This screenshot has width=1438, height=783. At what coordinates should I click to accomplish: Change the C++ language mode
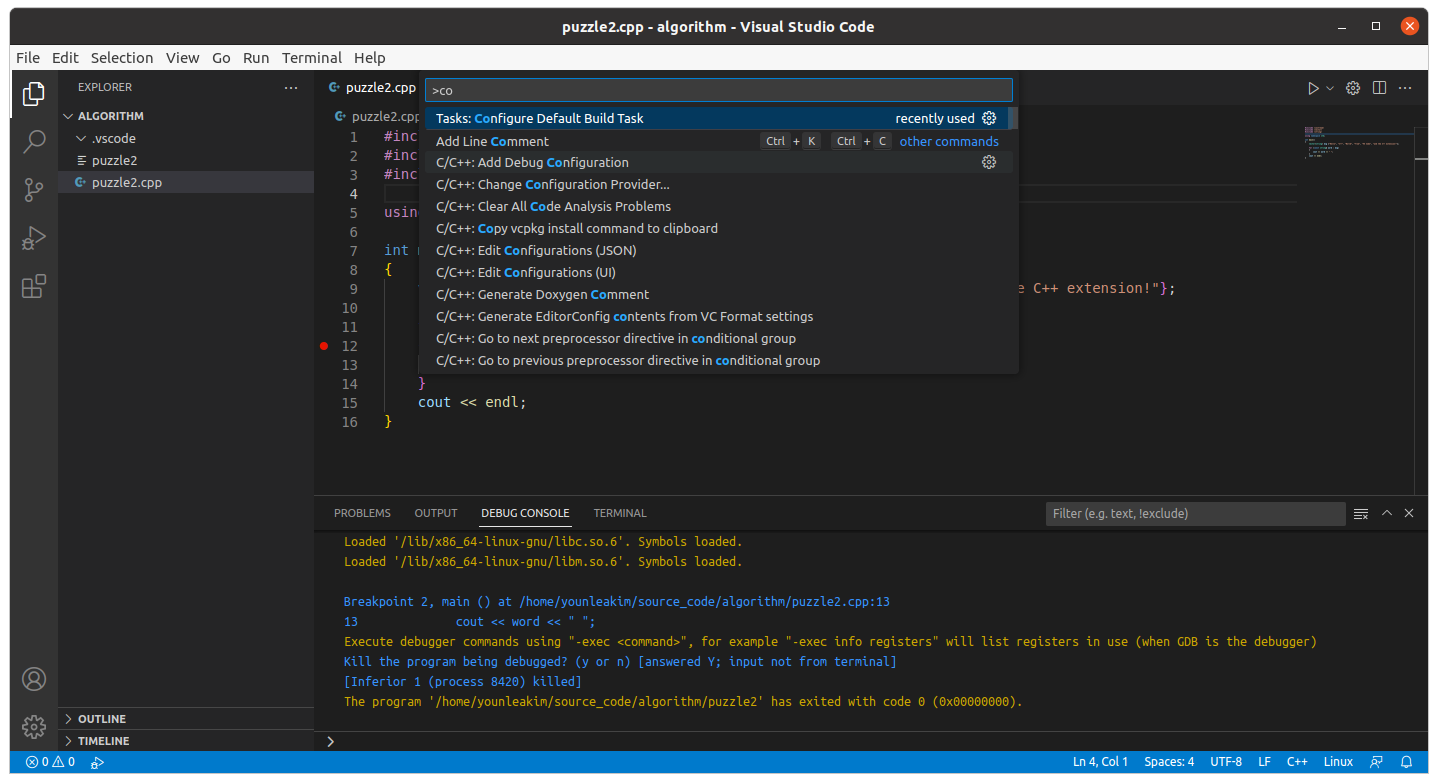(1297, 762)
